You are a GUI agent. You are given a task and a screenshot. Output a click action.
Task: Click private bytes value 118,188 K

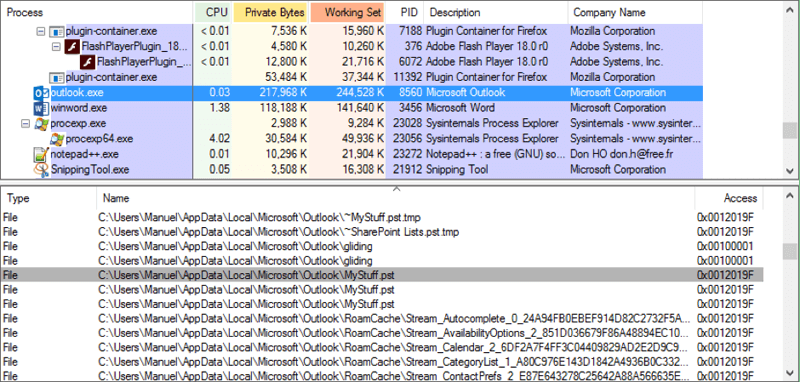[282, 108]
